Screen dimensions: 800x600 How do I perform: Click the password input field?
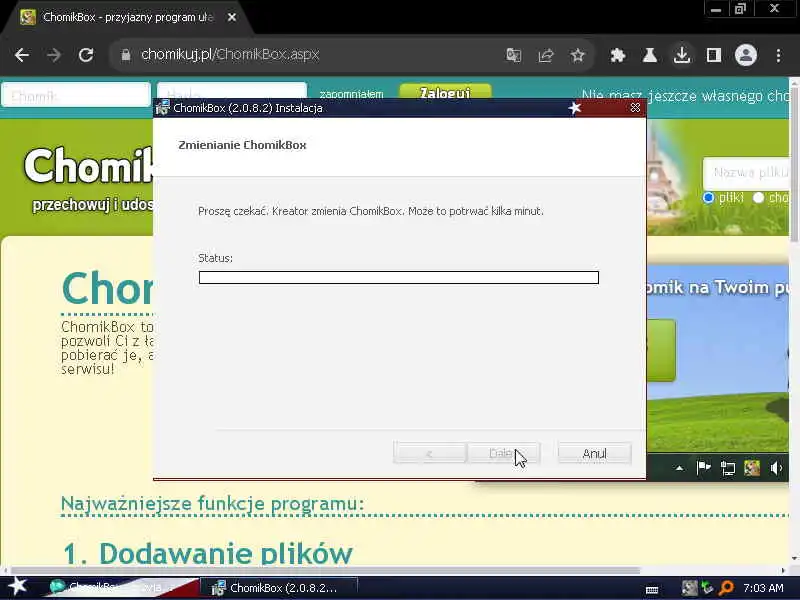(232, 90)
